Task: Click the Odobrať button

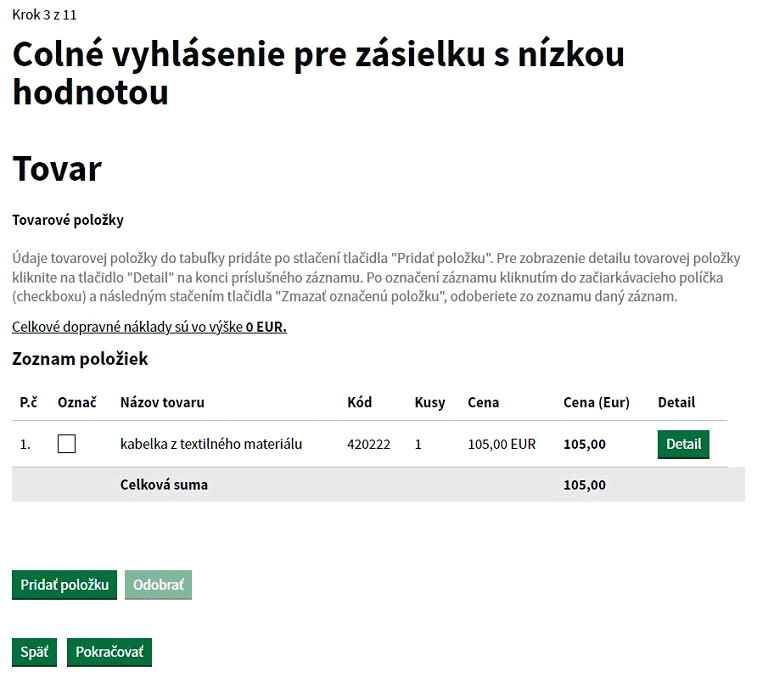Action: 158,585
